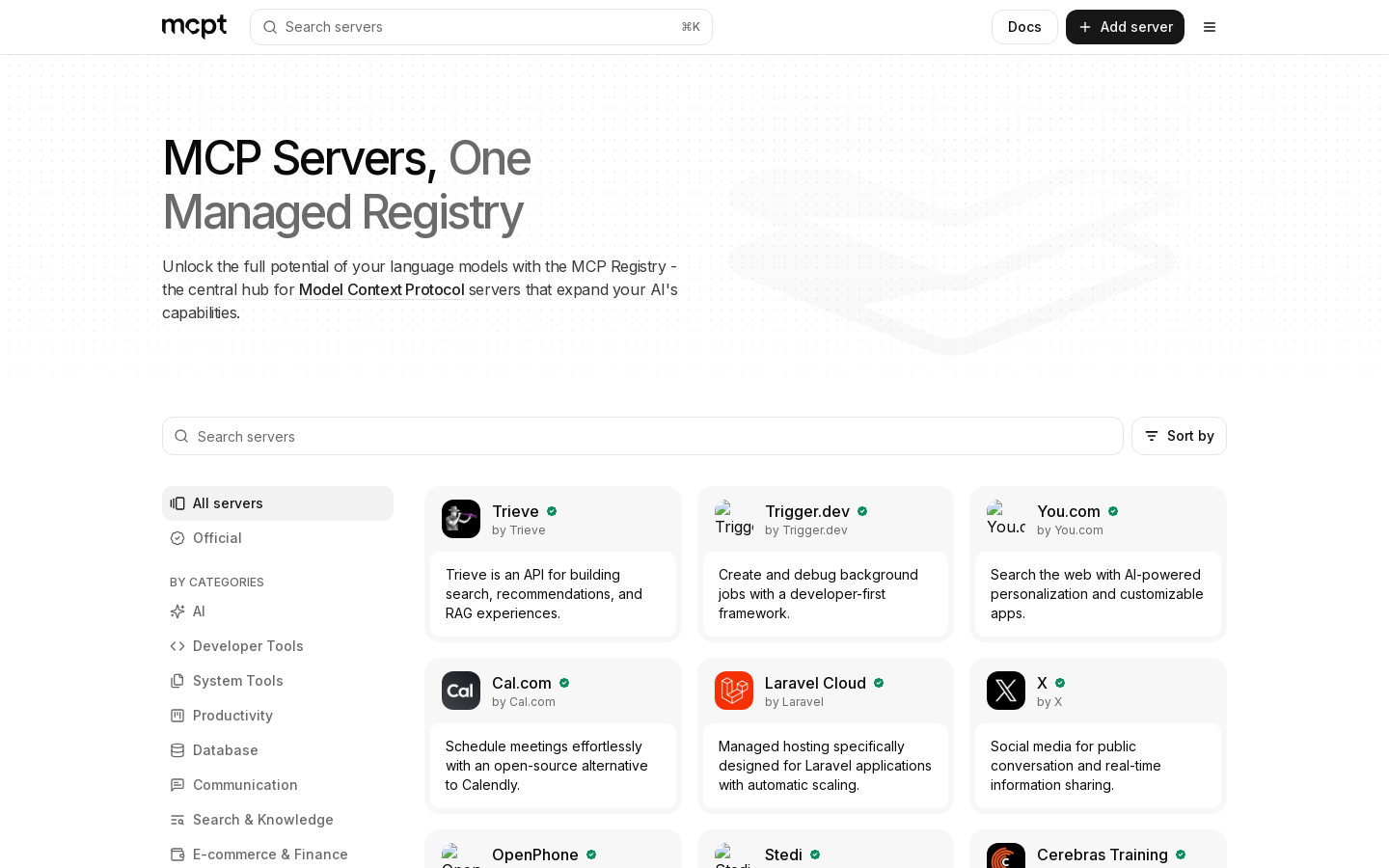The width and height of the screenshot is (1389, 868).
Task: Click the mcpt logo in the header
Action: coord(194,26)
